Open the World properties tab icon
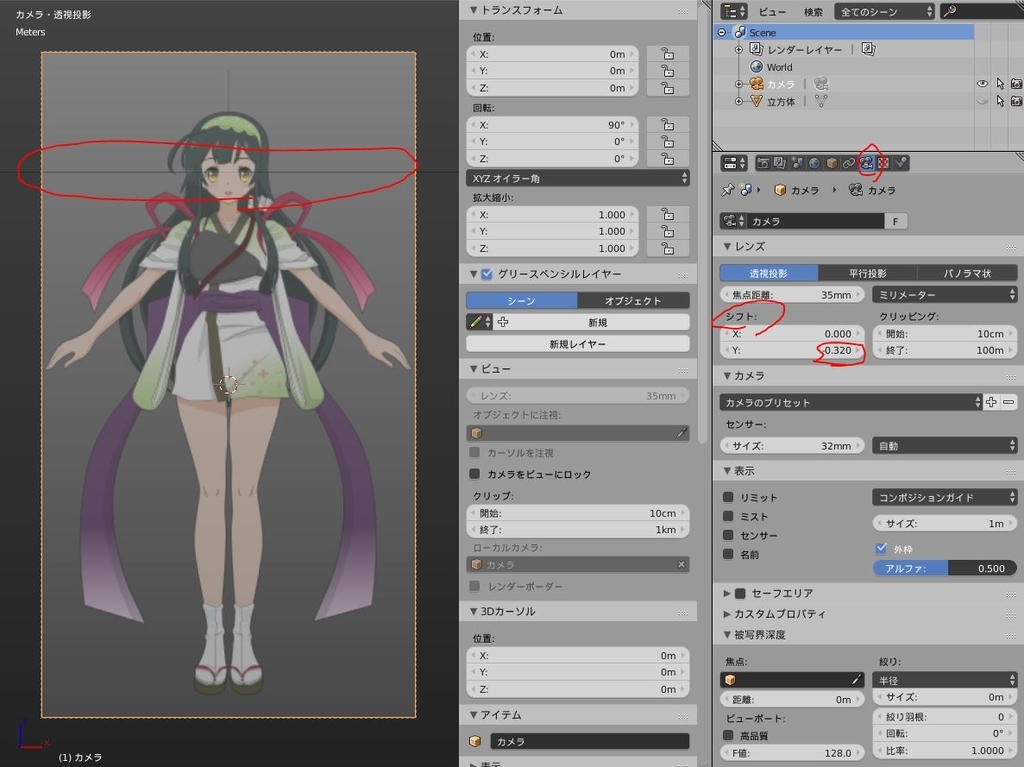 tap(814, 163)
